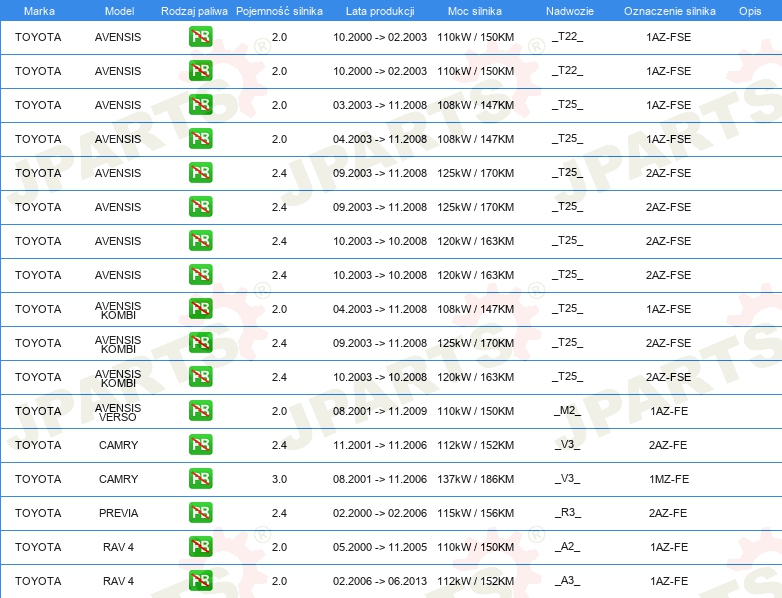Image resolution: width=782 pixels, height=598 pixels.
Task: Click TOYOTA in the AVENSIS VERSO row
Action: [x=38, y=411]
